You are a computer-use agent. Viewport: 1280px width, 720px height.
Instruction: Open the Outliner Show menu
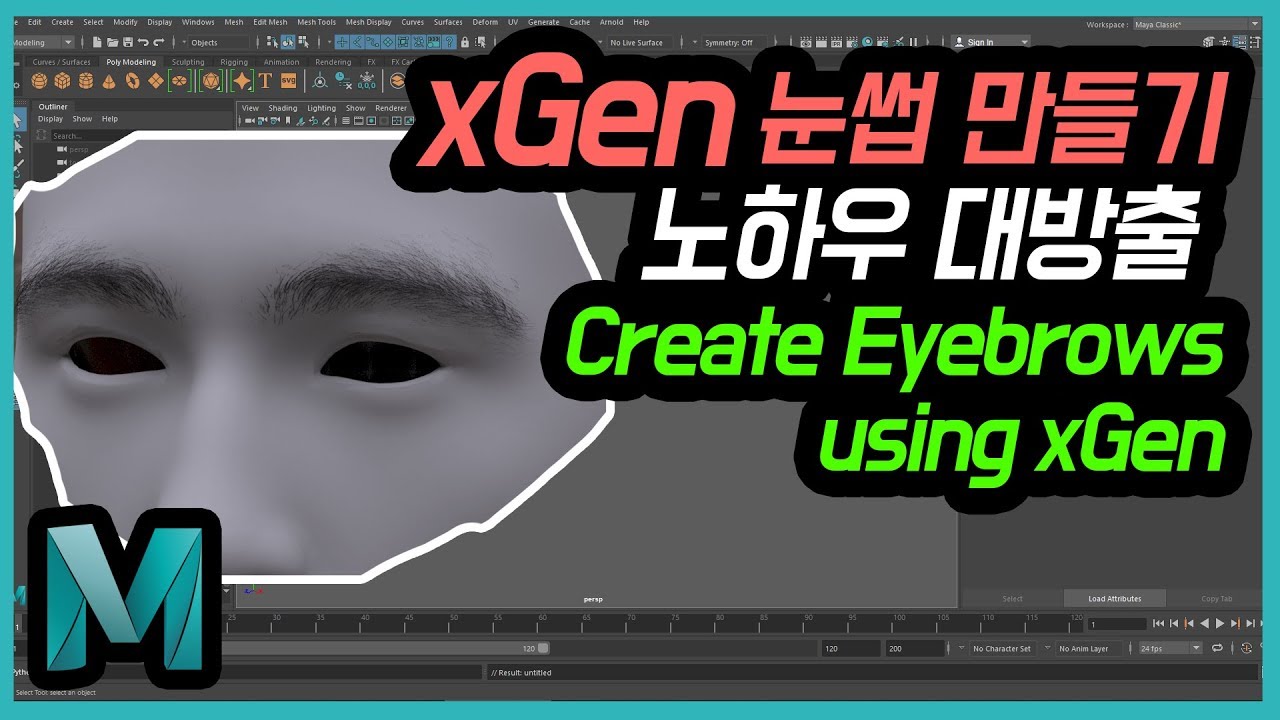pyautogui.click(x=82, y=119)
